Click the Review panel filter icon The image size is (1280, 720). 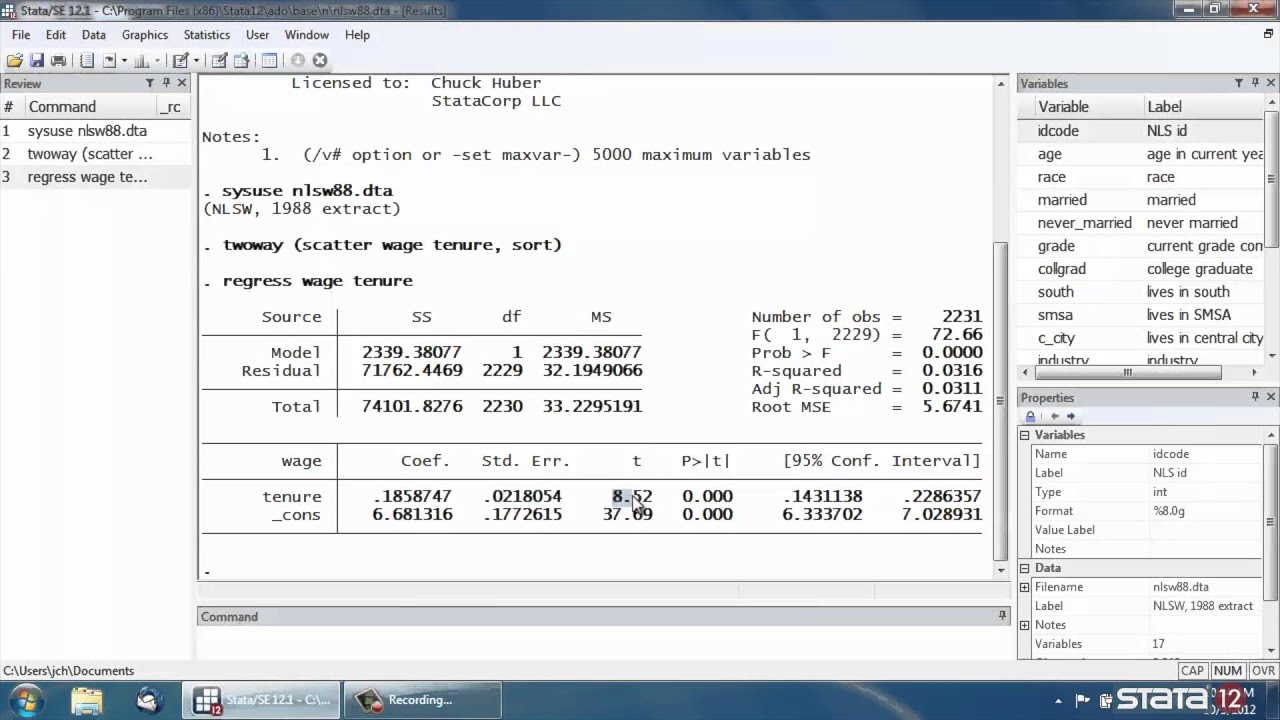tap(150, 83)
